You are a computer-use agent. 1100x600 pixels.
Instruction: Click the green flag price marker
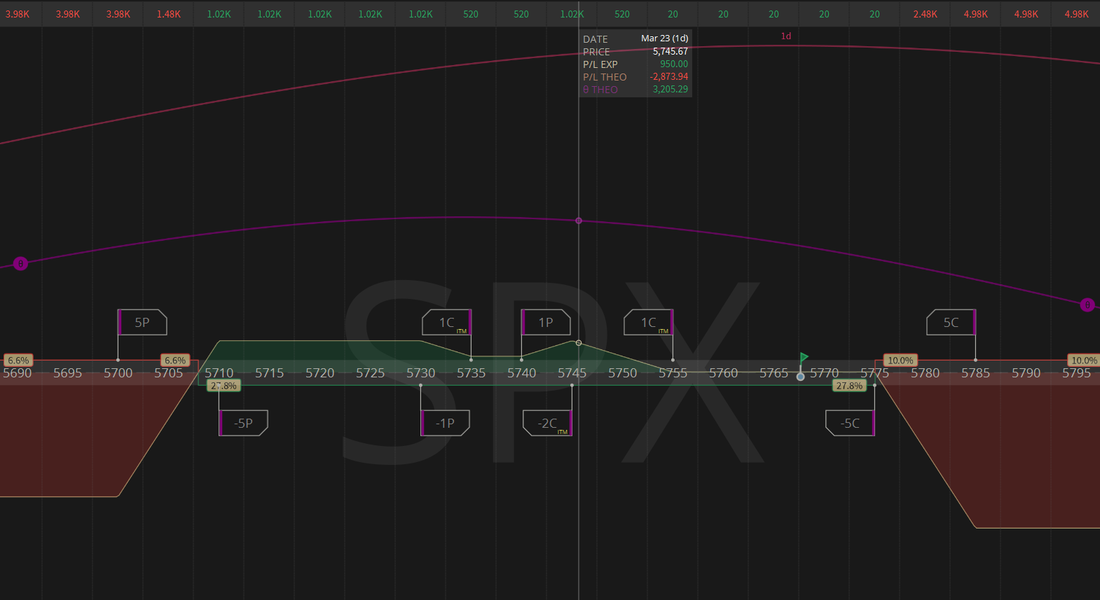804,358
